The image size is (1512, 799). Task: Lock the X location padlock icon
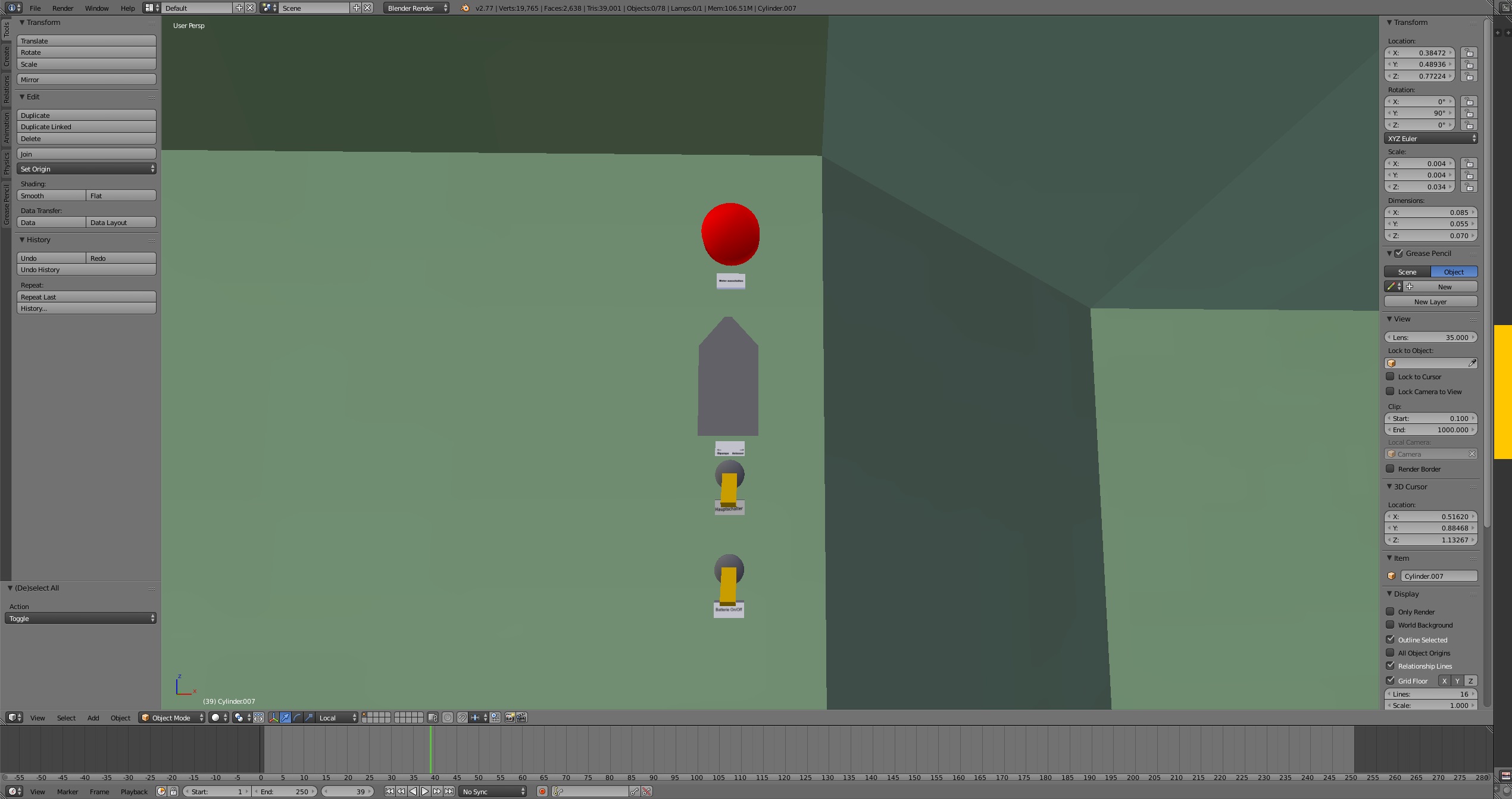click(1469, 53)
